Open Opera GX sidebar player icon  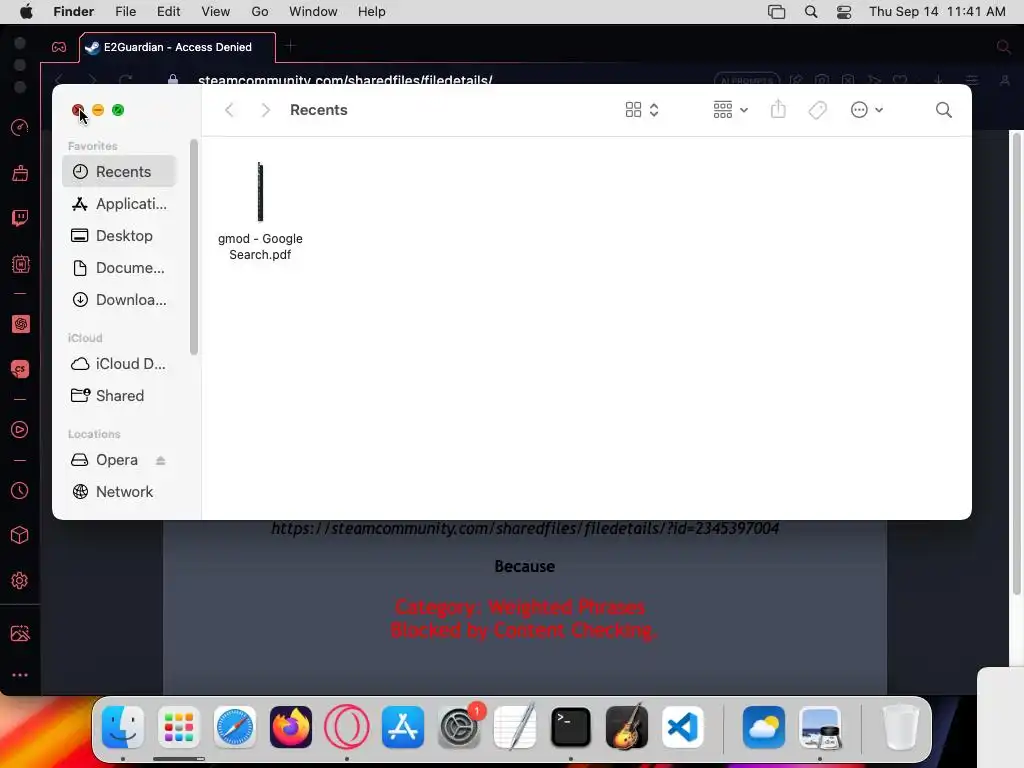(x=20, y=430)
